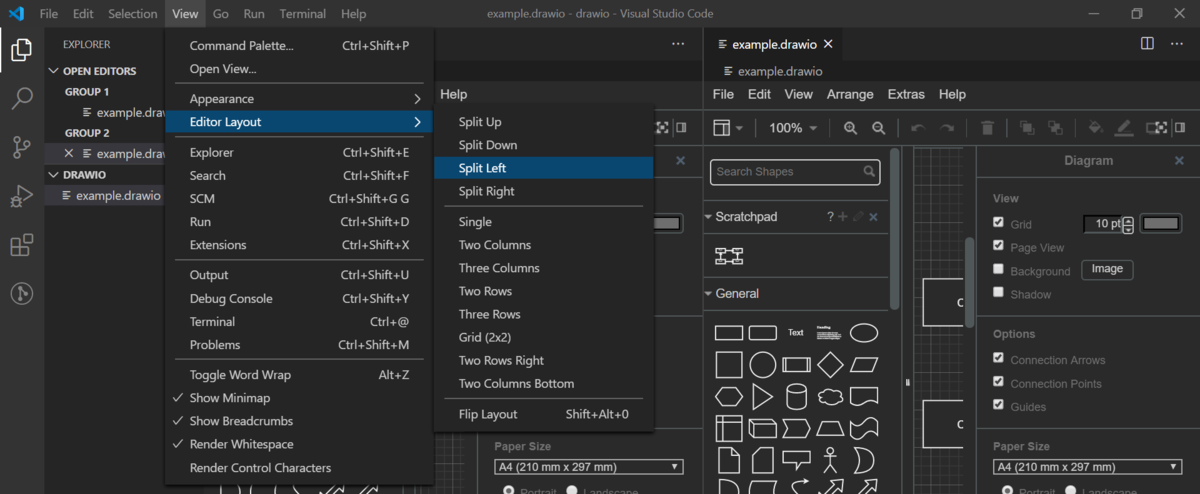Screen dimensions: 1200x494
Task: Click the Scratchpad add plus icon
Action: click(x=843, y=217)
